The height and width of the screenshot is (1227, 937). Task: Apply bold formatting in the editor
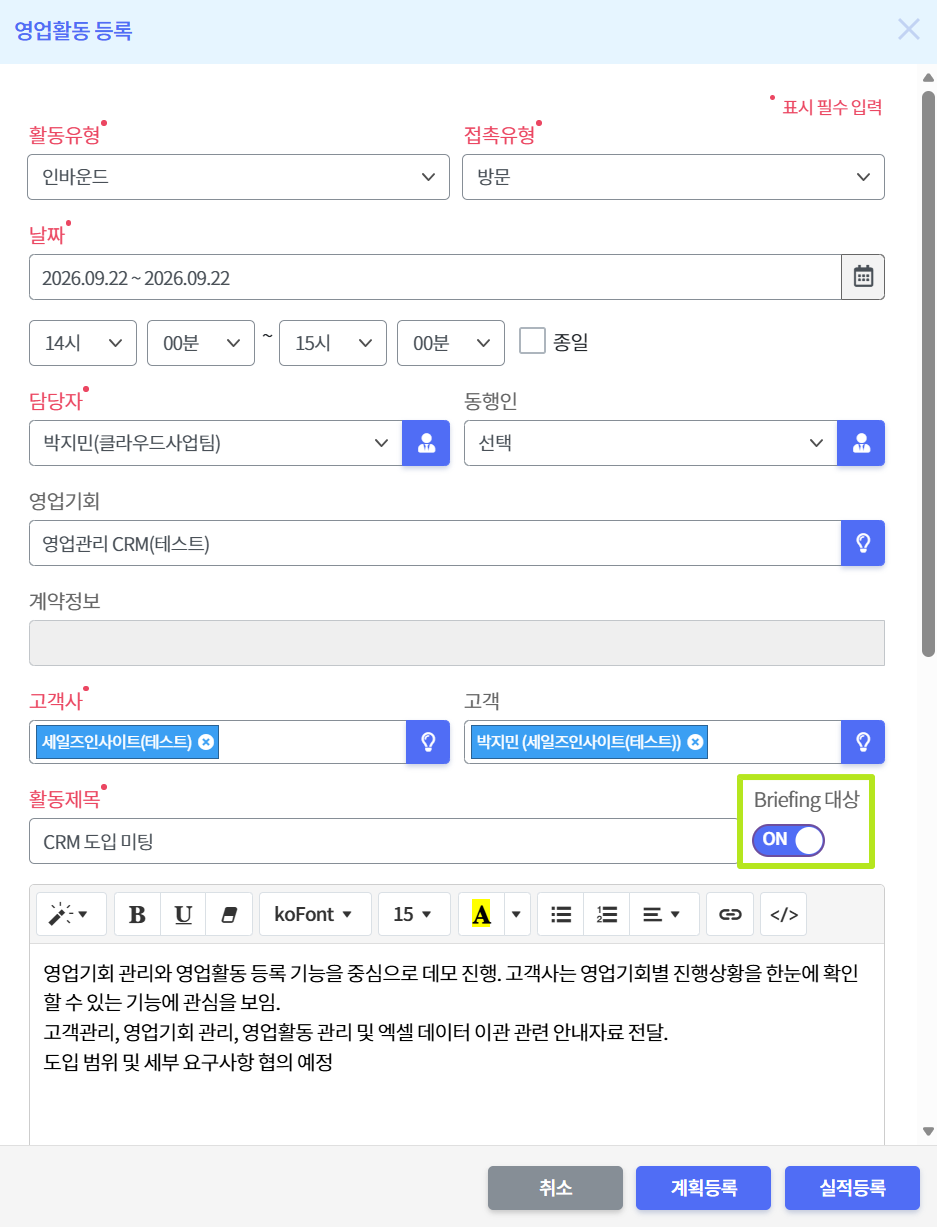(138, 914)
